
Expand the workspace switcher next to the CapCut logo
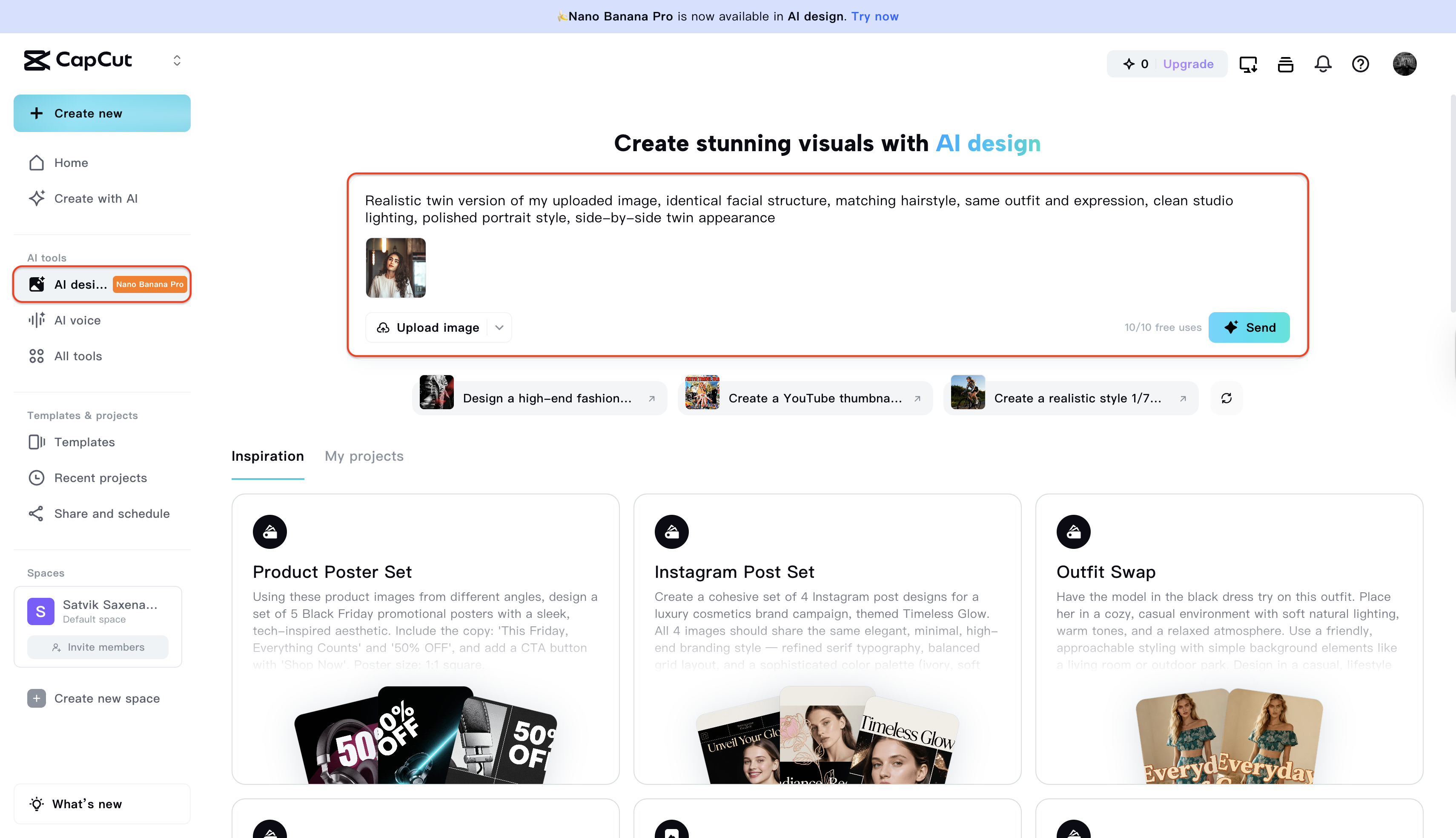177,60
